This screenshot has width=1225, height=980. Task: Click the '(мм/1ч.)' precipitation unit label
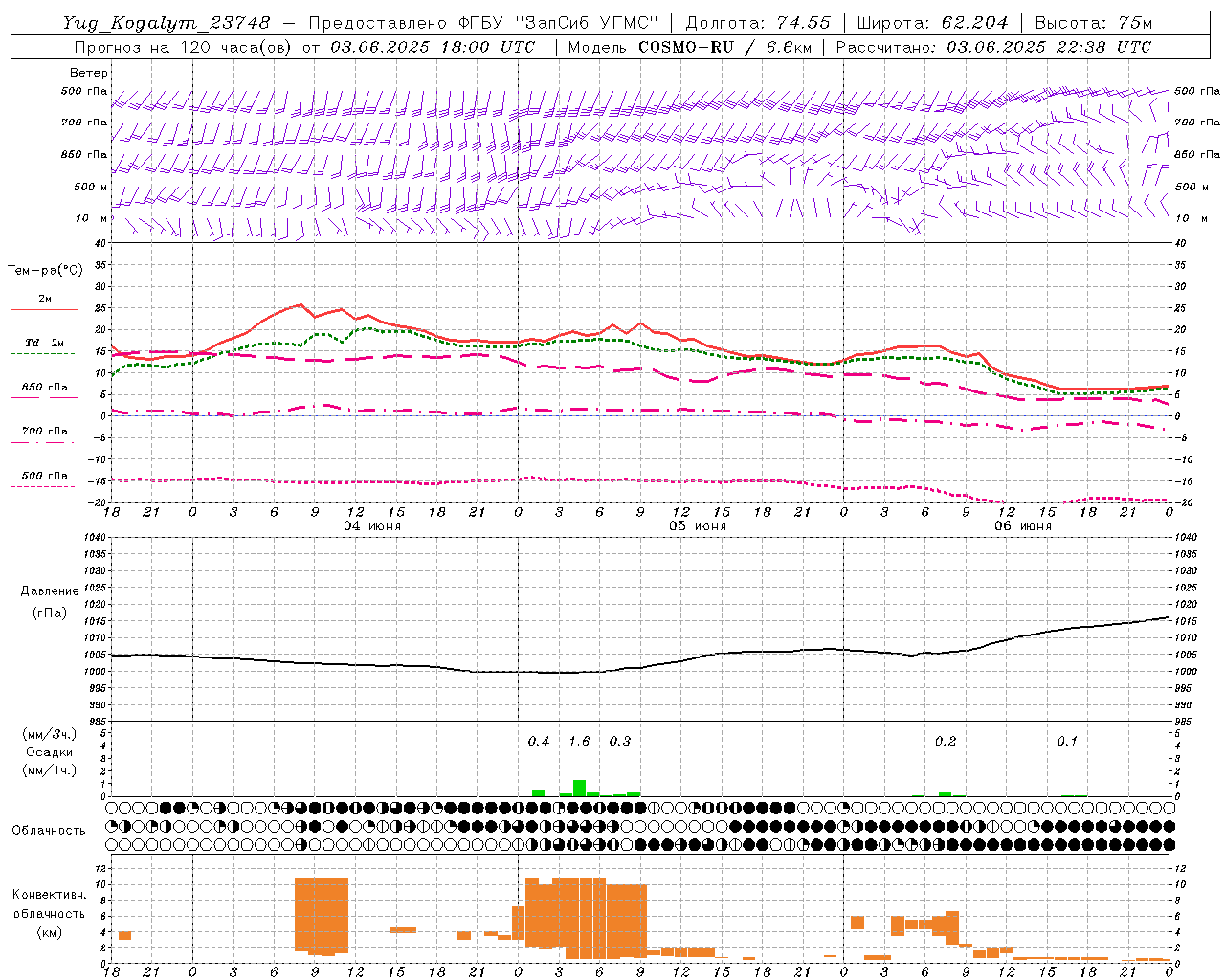coord(50,770)
